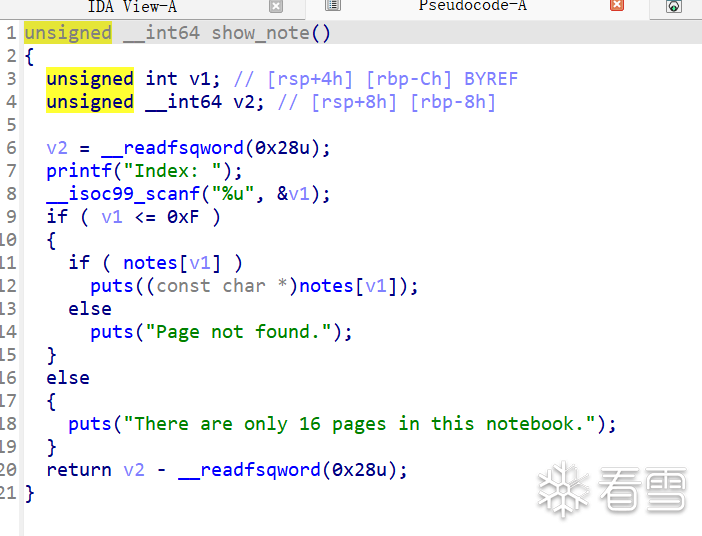Click the tab icon right of Pseudocode-A
Viewport: 702px width, 536px height.
click(x=674, y=6)
